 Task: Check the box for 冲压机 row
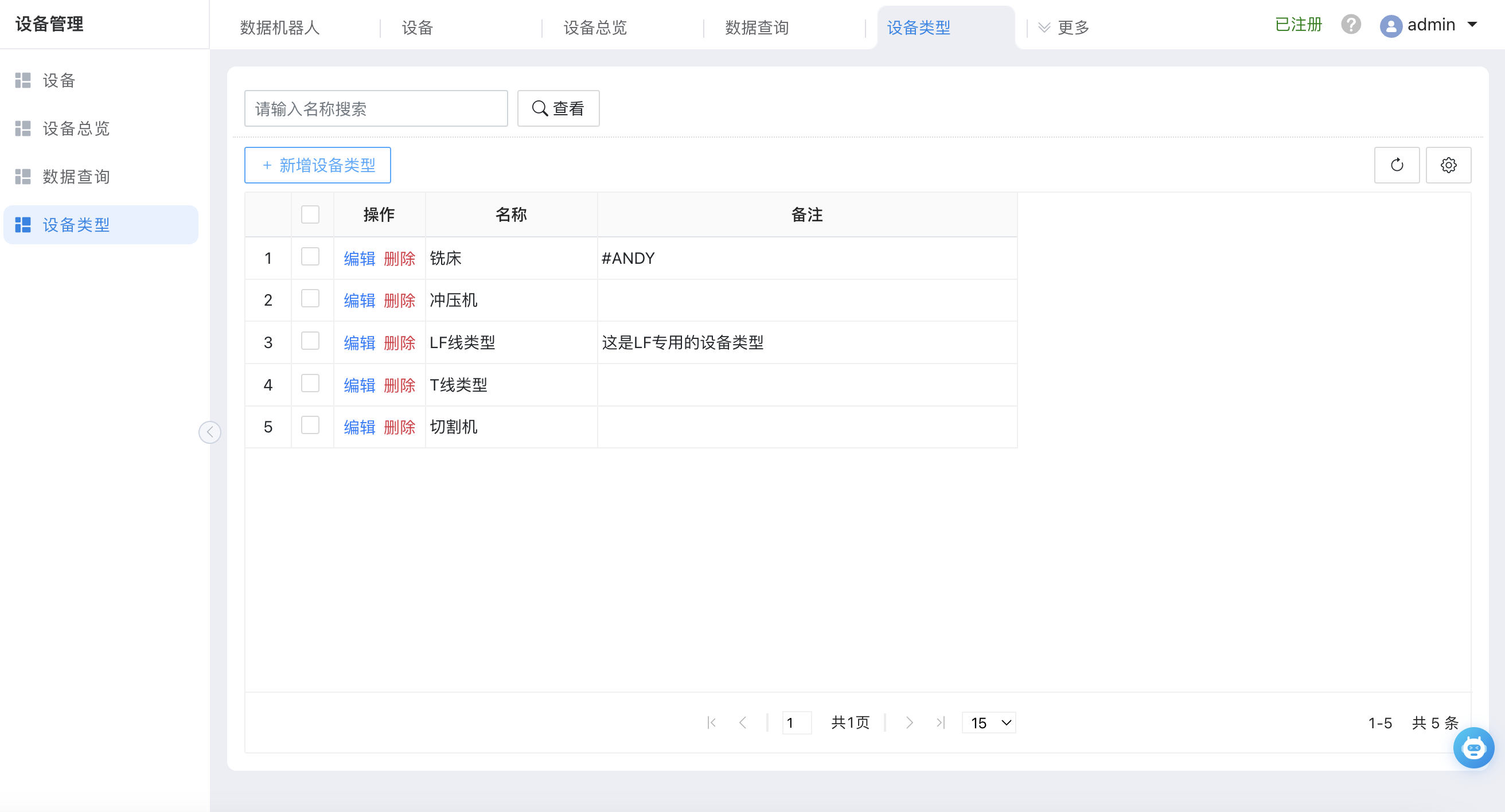coord(310,299)
